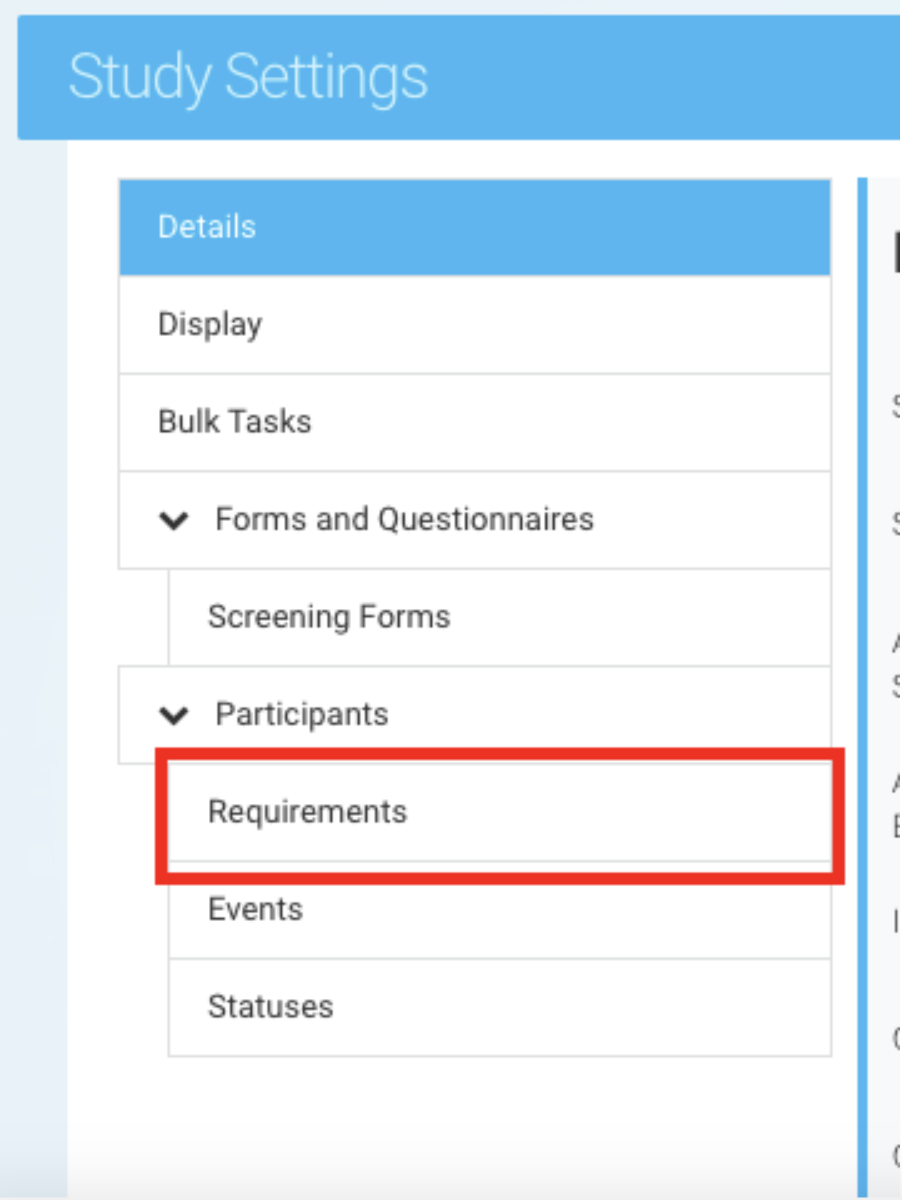
Task: Click the Forms and Questionnaires label
Action: 404,520
